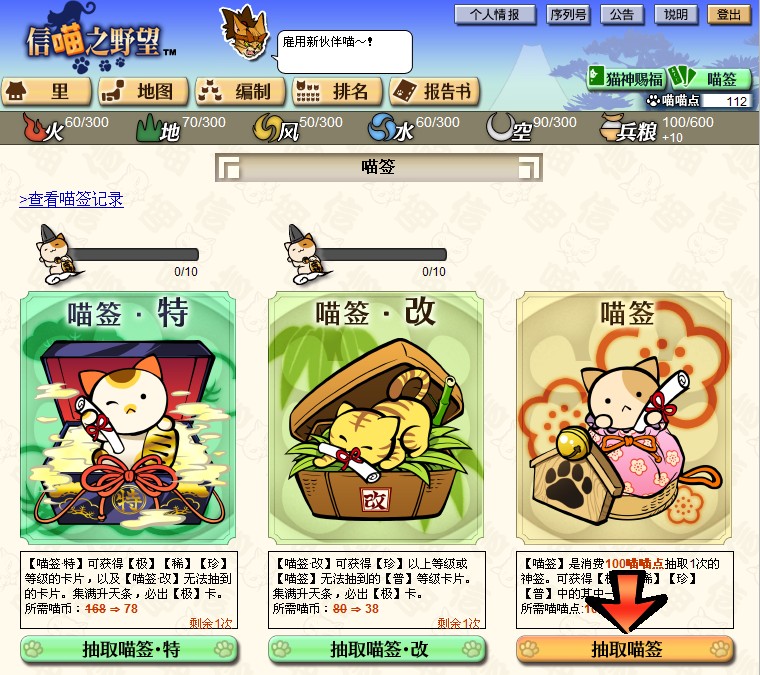Click the earth (地) resource icon
Image resolution: width=760 pixels, height=675 pixels.
[x=148, y=128]
